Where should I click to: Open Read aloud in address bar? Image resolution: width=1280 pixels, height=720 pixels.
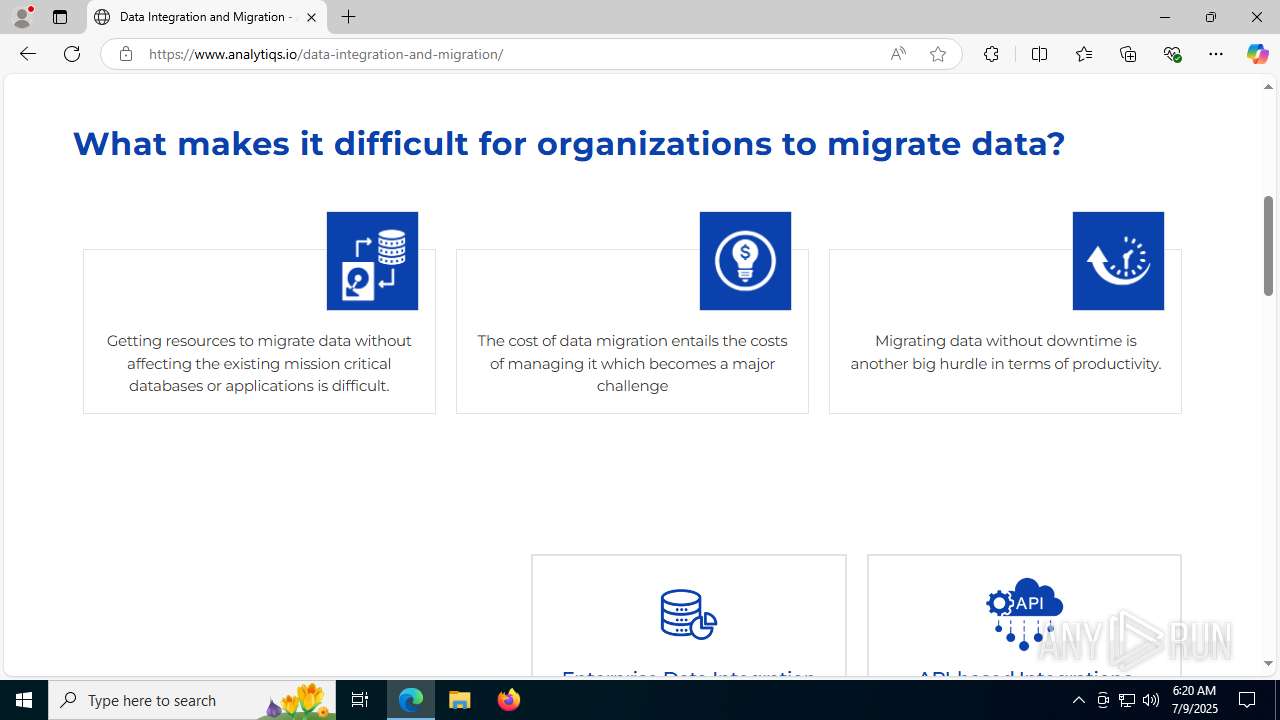point(898,54)
